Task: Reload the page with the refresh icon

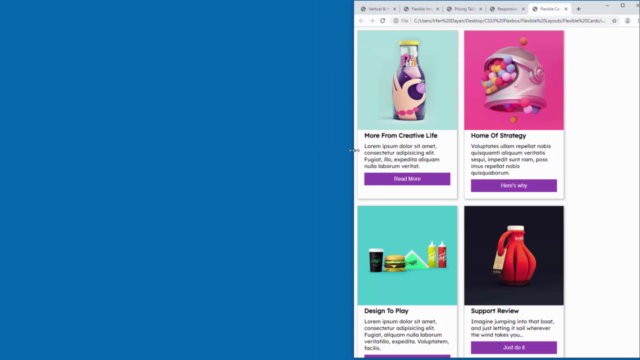Action: [382, 21]
